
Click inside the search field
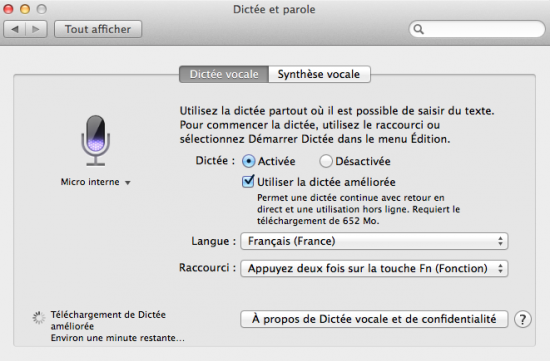pyautogui.click(x=477, y=29)
